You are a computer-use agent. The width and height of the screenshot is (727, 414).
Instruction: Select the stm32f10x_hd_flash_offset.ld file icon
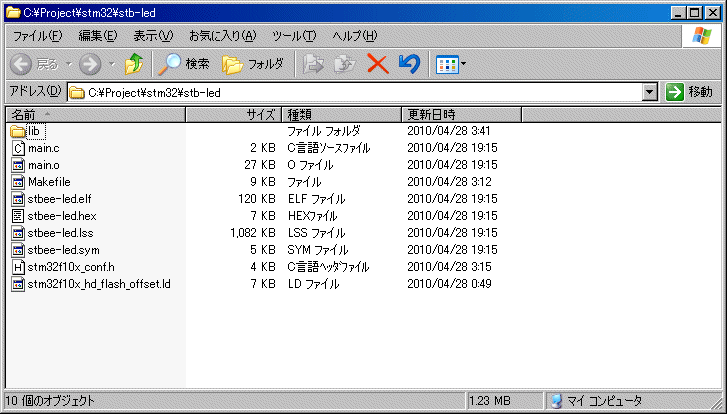coord(18,284)
